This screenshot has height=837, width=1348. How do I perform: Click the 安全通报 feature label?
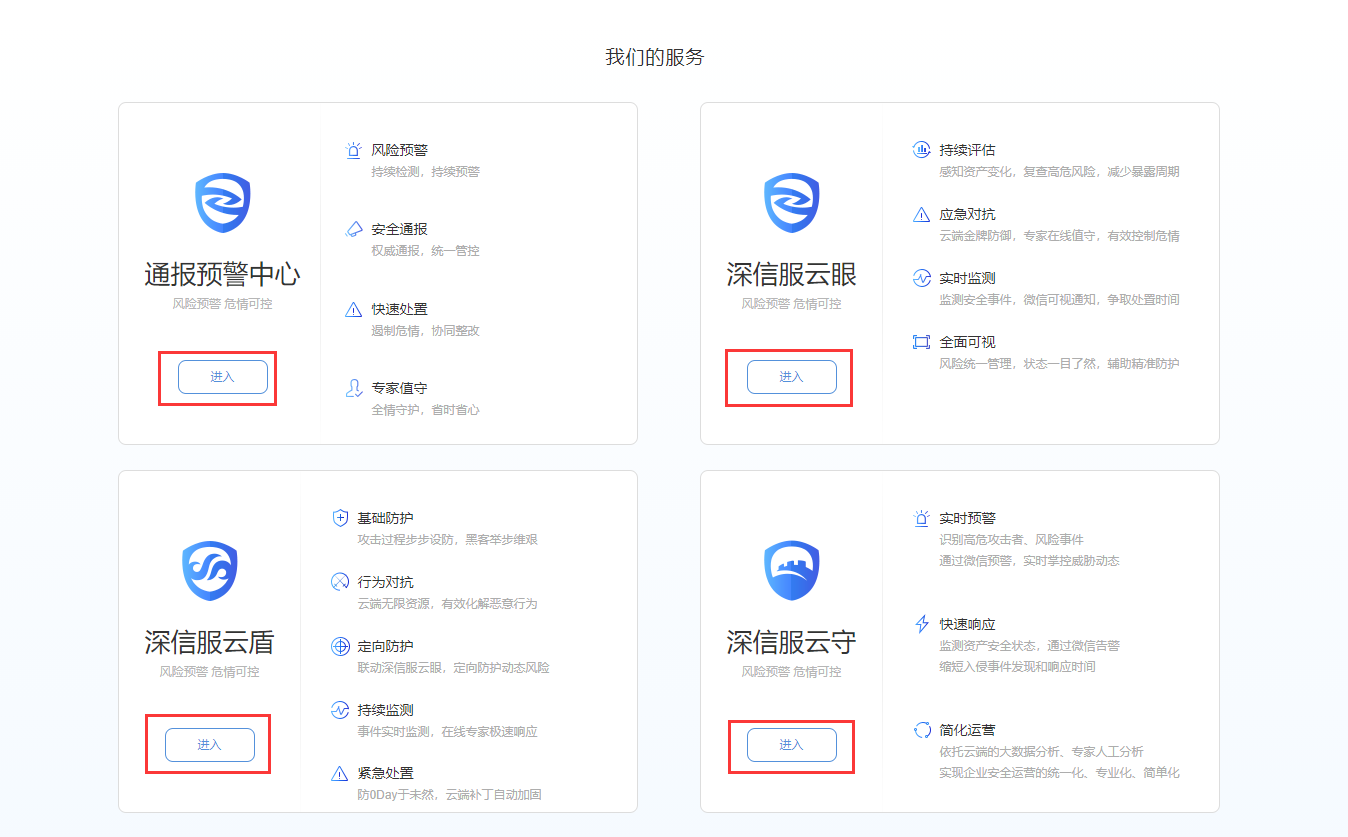399,229
